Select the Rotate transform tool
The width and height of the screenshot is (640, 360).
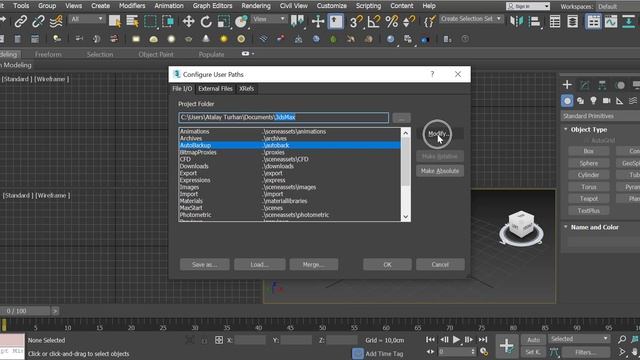point(206,21)
